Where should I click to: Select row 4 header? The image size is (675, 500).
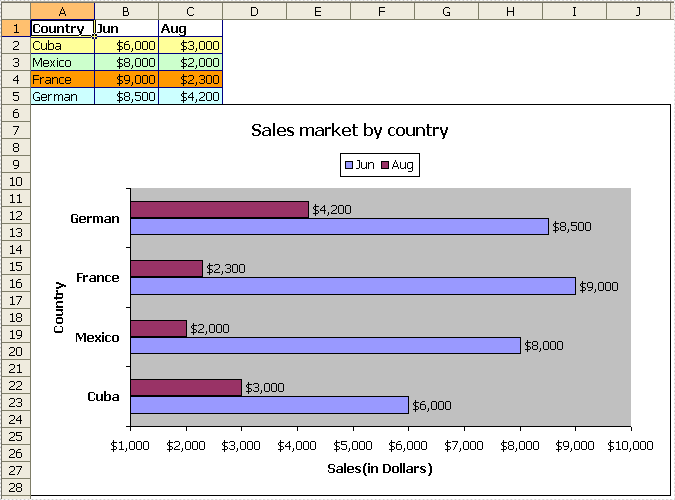coord(16,79)
